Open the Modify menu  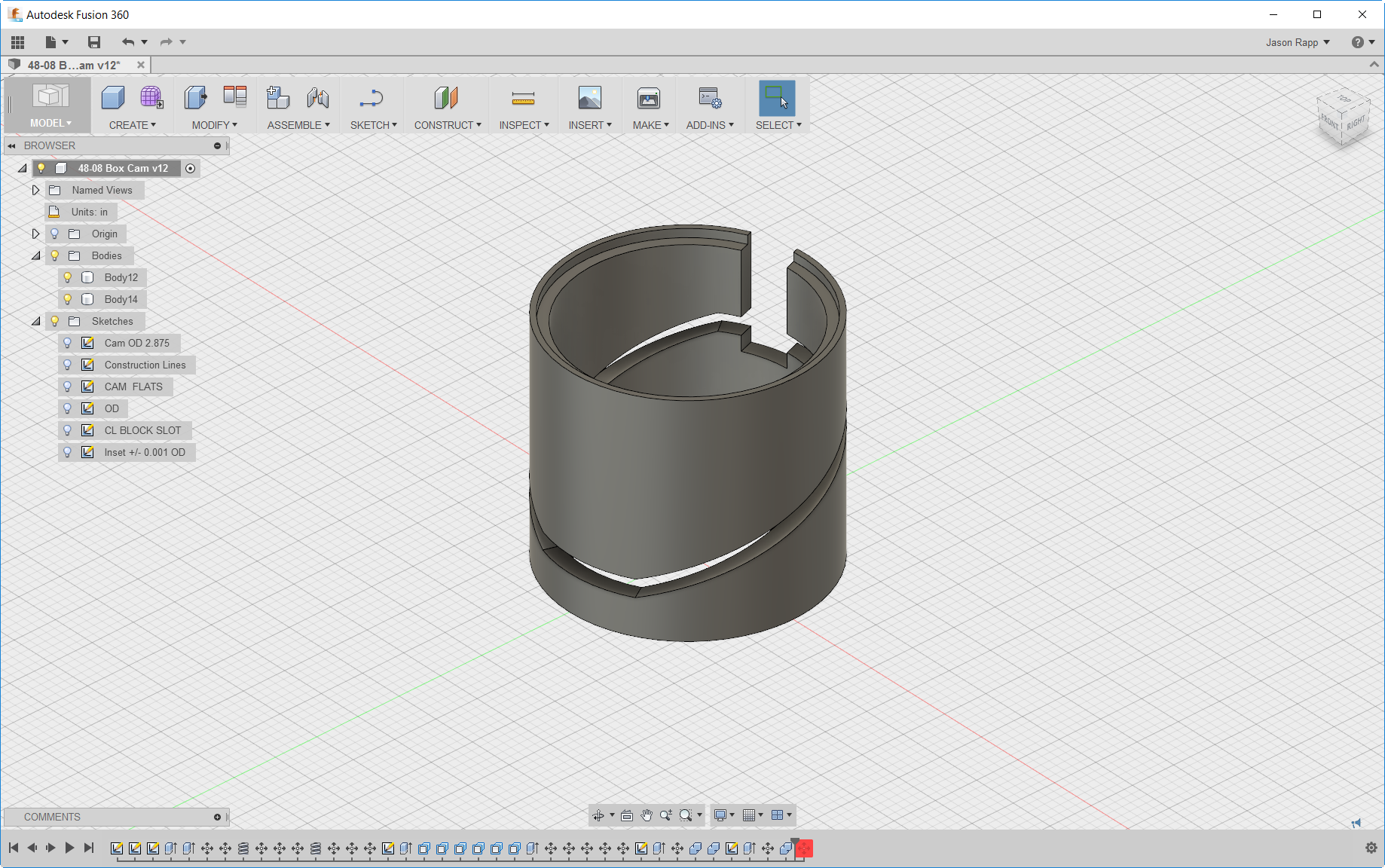(x=212, y=105)
